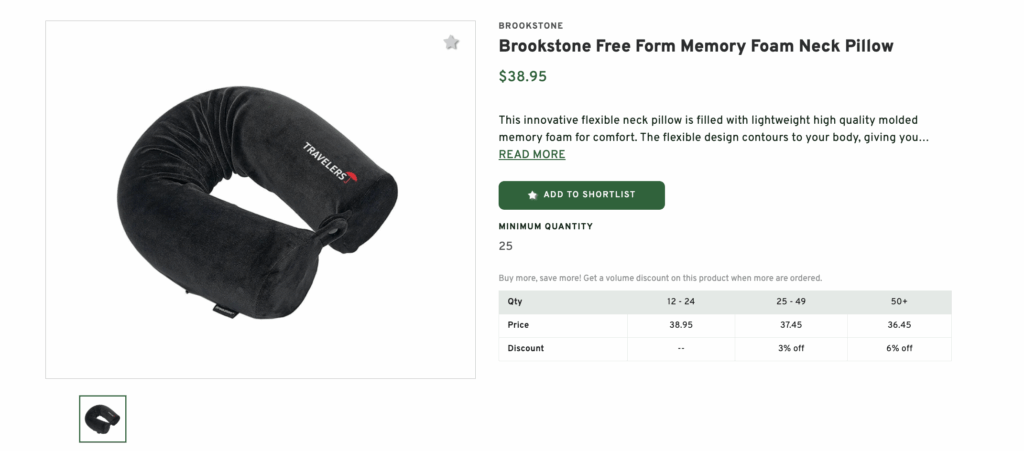
Task: Click the main neck pillow product image
Action: (x=260, y=200)
